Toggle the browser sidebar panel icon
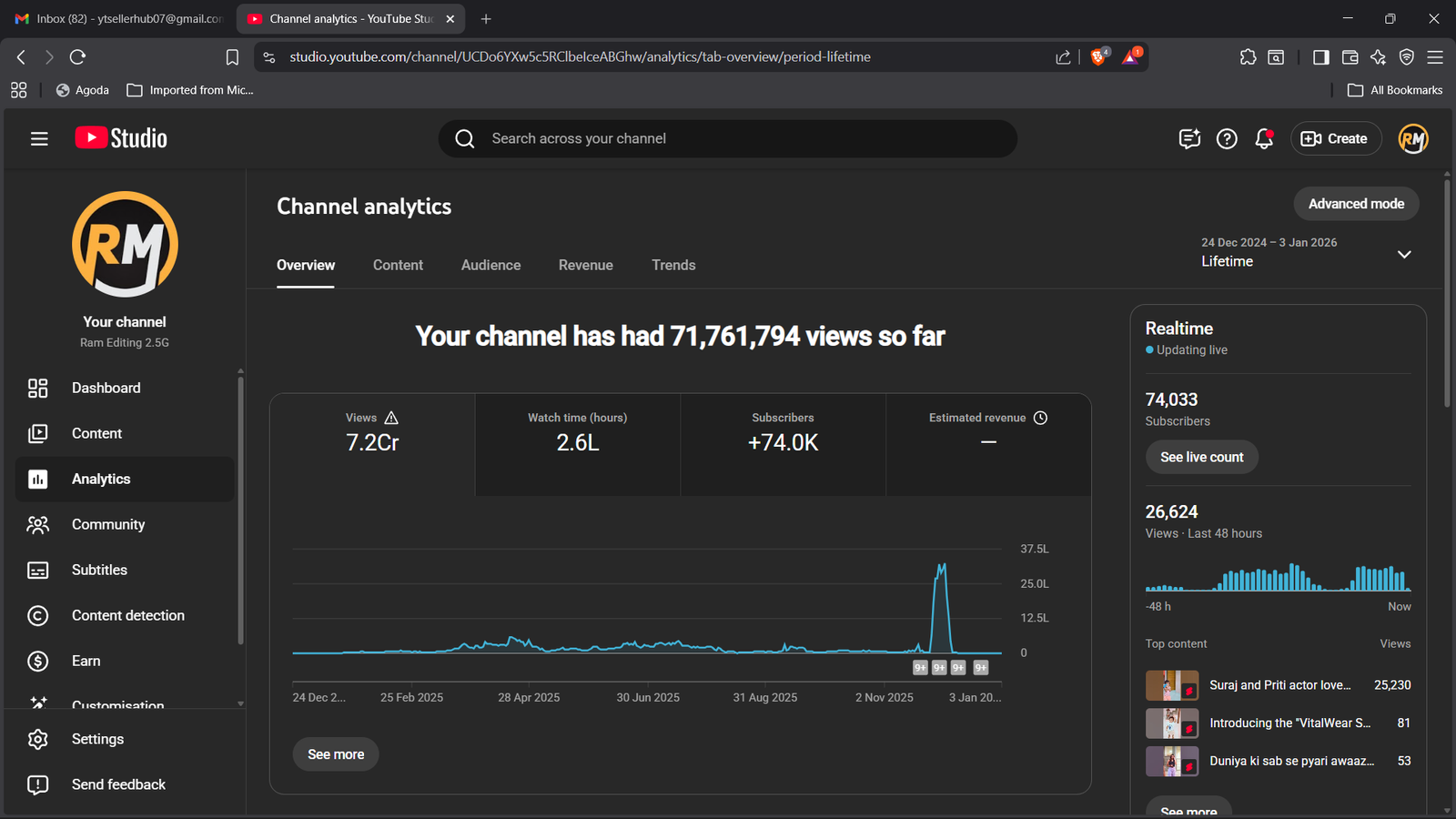The image size is (1456, 819). [x=1320, y=57]
